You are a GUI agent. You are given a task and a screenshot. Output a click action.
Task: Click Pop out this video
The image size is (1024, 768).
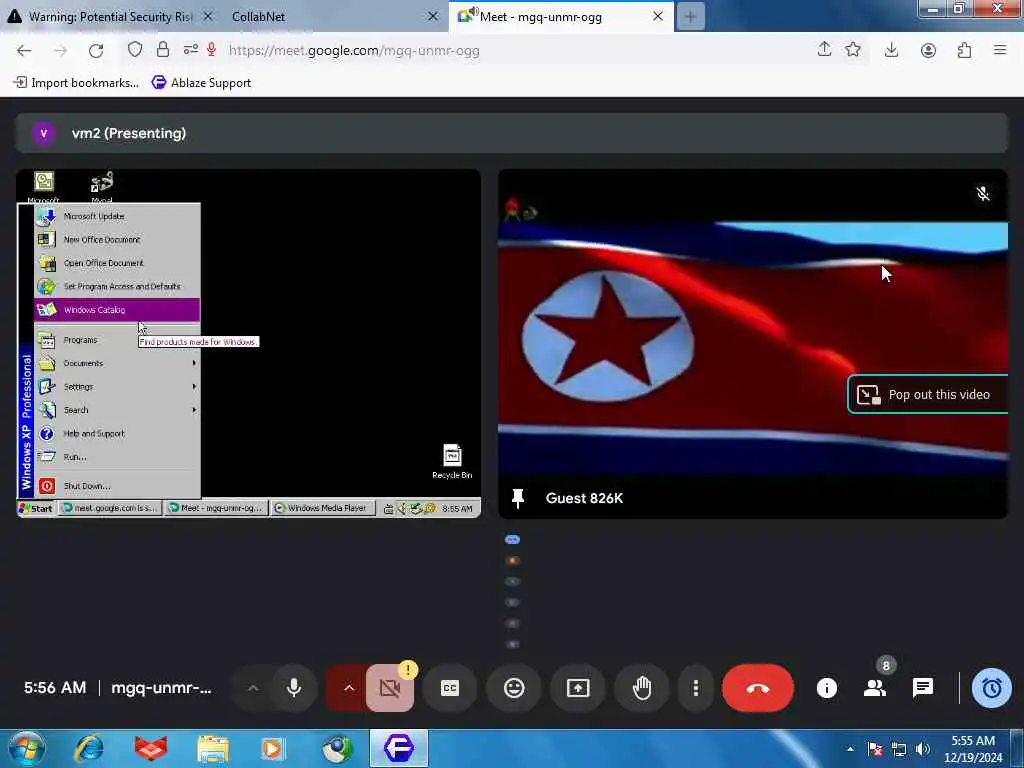click(927, 394)
